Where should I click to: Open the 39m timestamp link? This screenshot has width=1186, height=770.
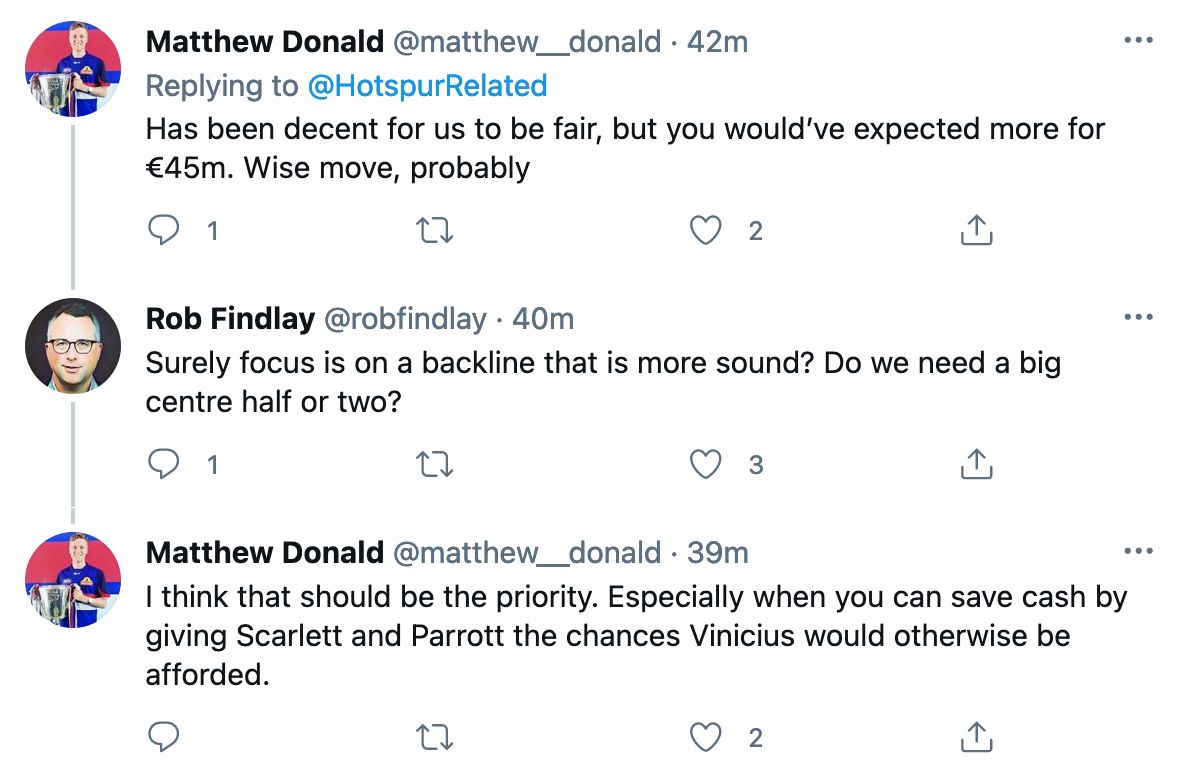click(718, 552)
